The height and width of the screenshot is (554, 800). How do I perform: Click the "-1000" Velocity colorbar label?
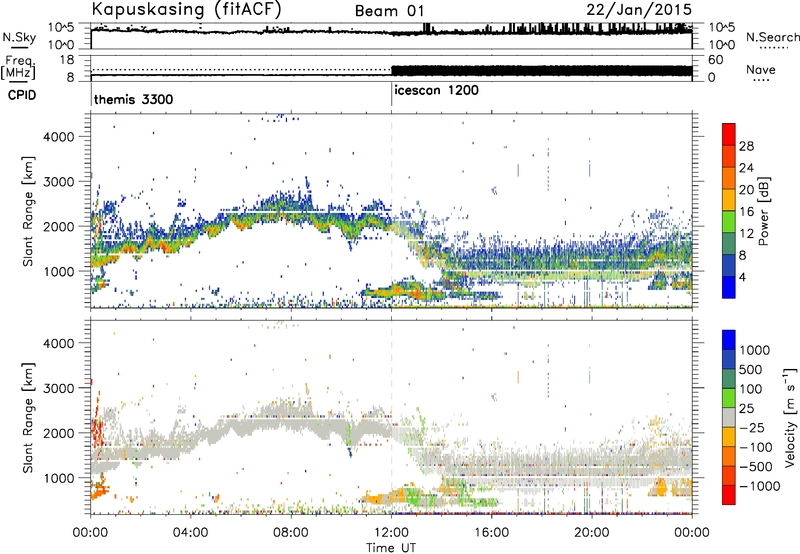759,486
